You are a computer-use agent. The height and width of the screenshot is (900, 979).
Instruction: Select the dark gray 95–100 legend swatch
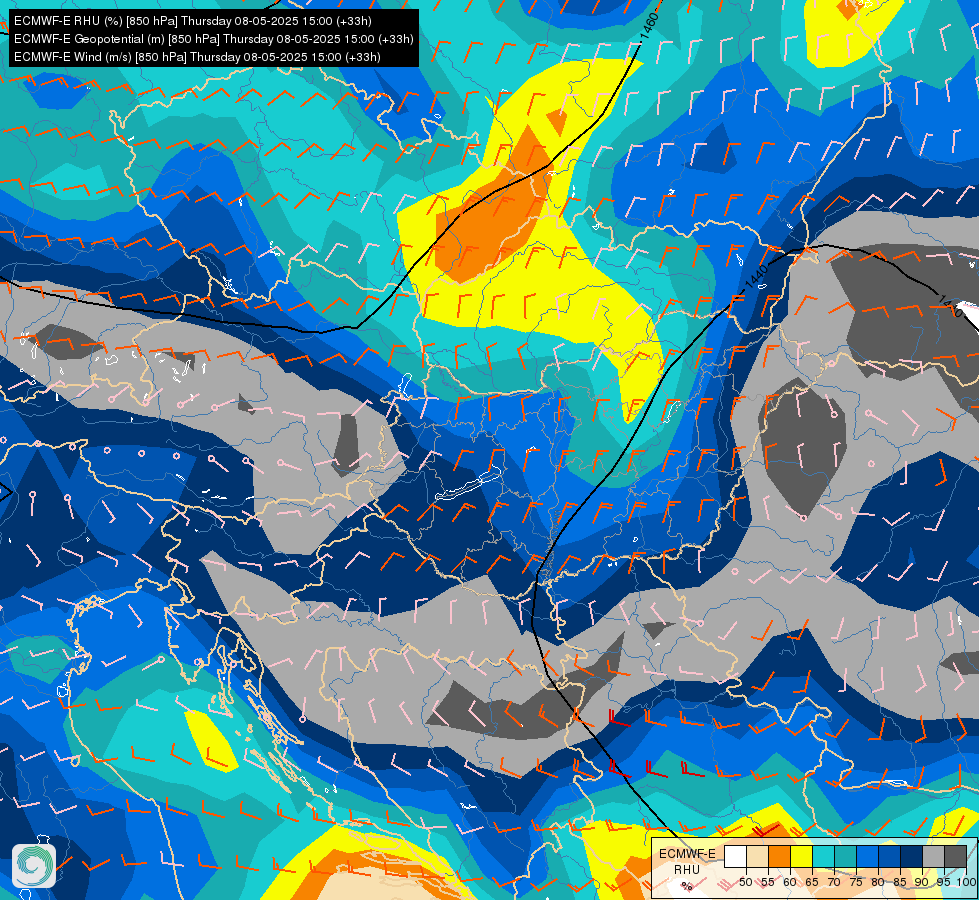(955, 856)
